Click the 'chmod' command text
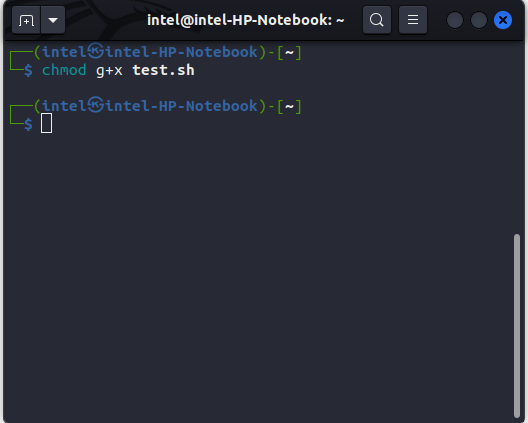 (64, 70)
